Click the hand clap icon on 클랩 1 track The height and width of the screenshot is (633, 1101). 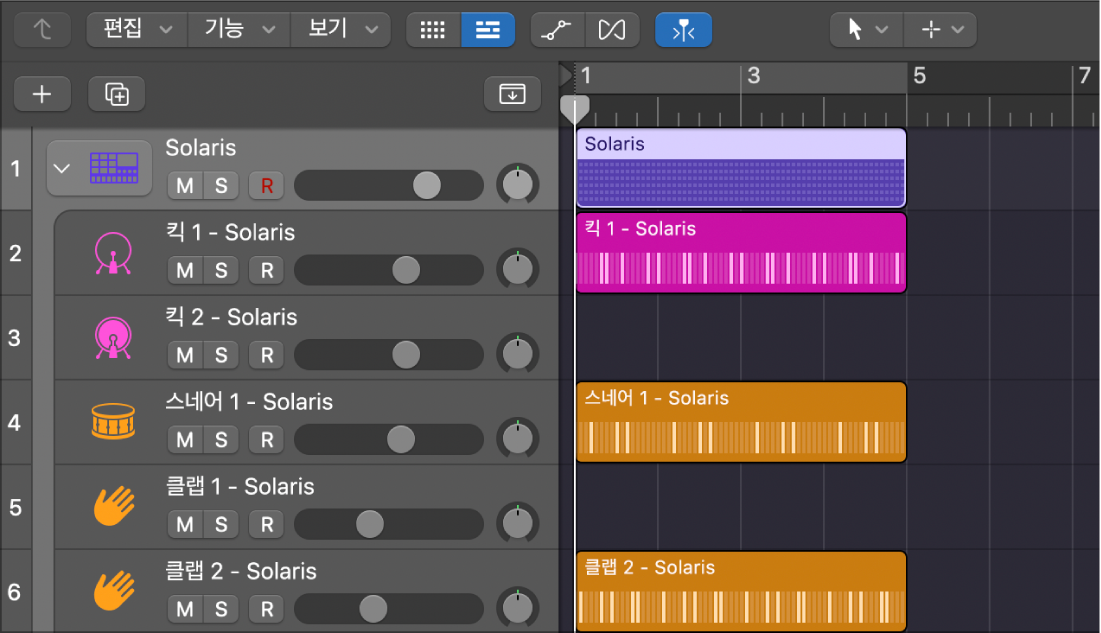click(113, 507)
